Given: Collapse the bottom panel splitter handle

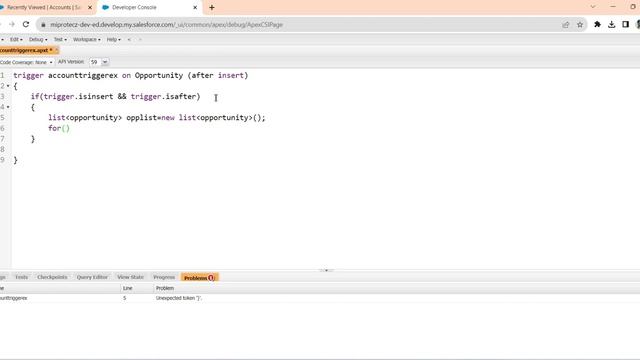Looking at the screenshot, I should pos(326,270).
